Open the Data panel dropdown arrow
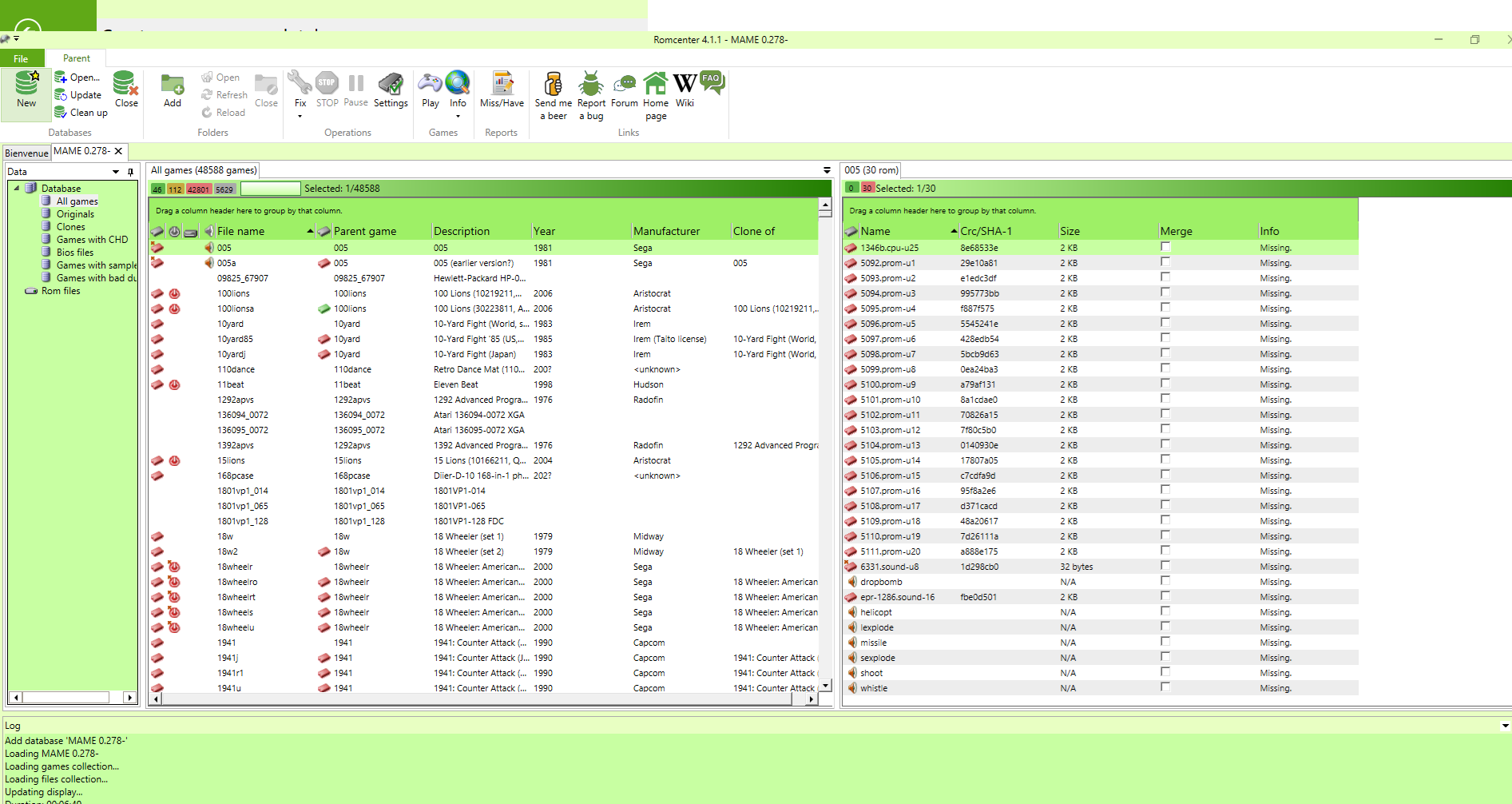 [116, 172]
